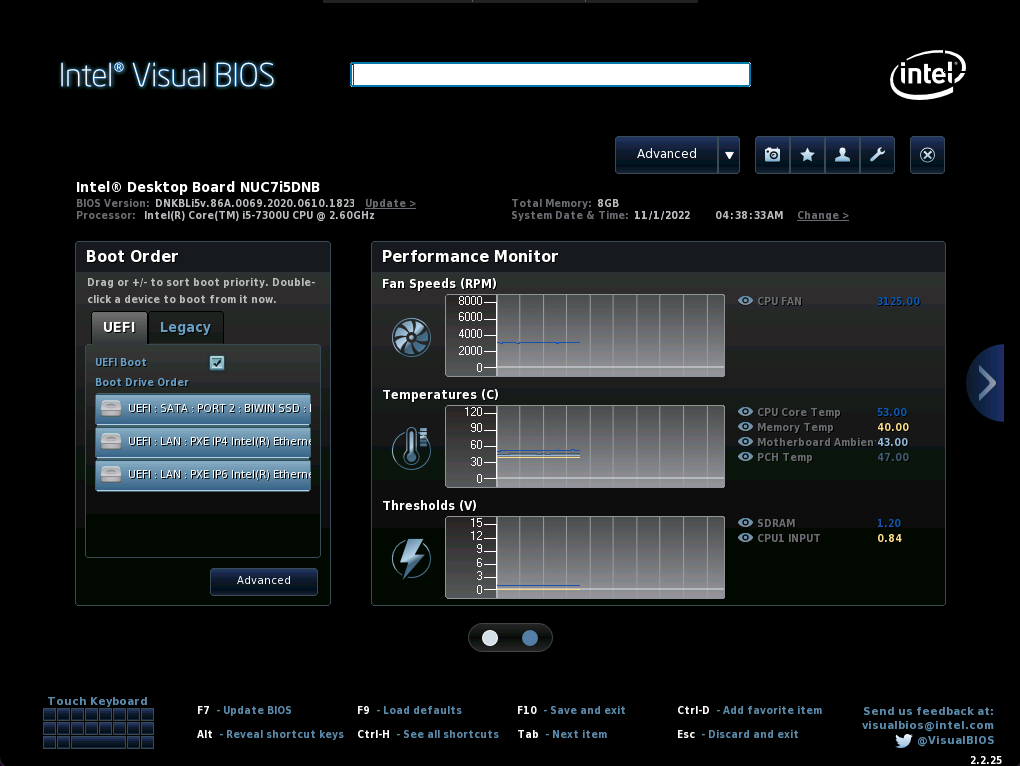Click Esc Discard and exit shortcut
This screenshot has height=766, width=1020.
(x=738, y=734)
